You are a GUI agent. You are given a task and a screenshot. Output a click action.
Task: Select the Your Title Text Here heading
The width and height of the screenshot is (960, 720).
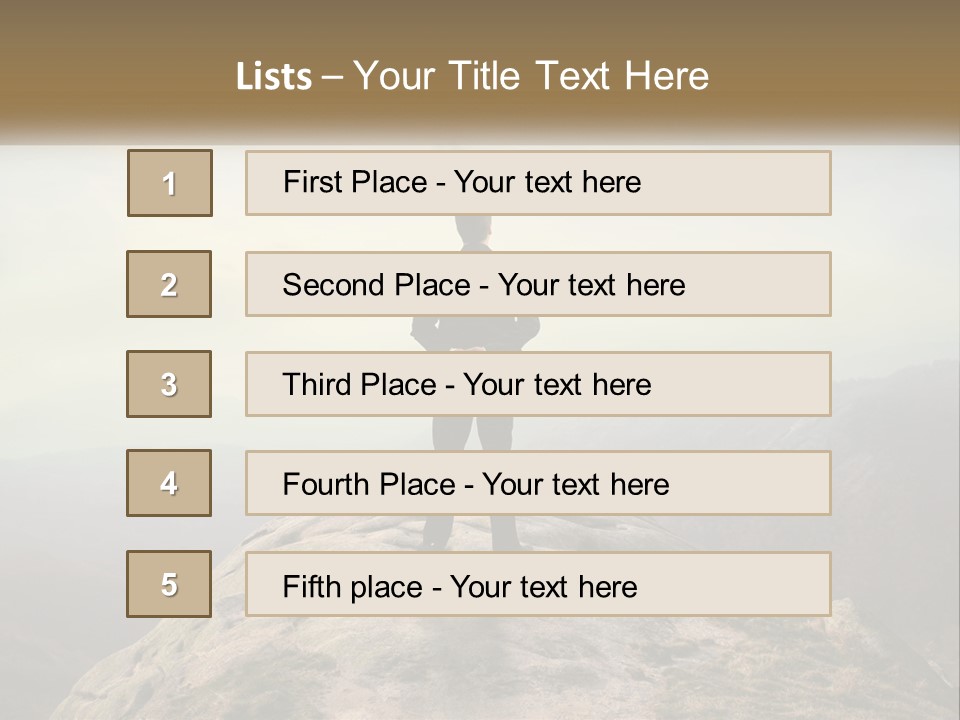click(531, 76)
